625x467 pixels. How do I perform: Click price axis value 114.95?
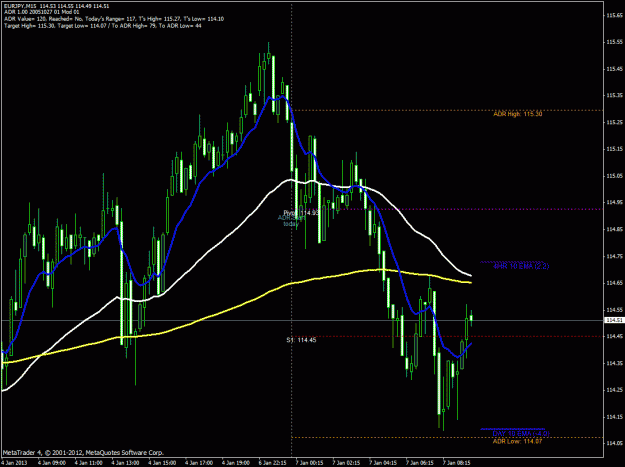coord(614,202)
